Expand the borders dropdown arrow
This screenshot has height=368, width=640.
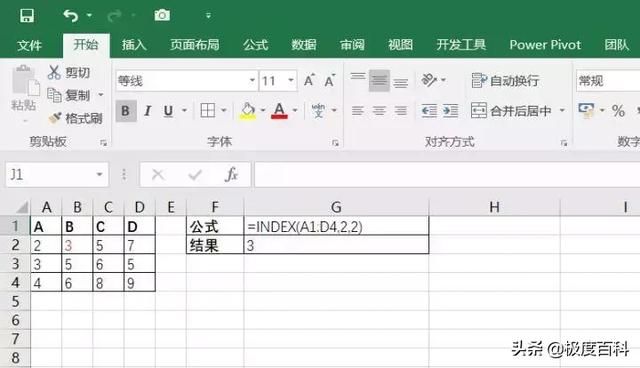pos(224,111)
